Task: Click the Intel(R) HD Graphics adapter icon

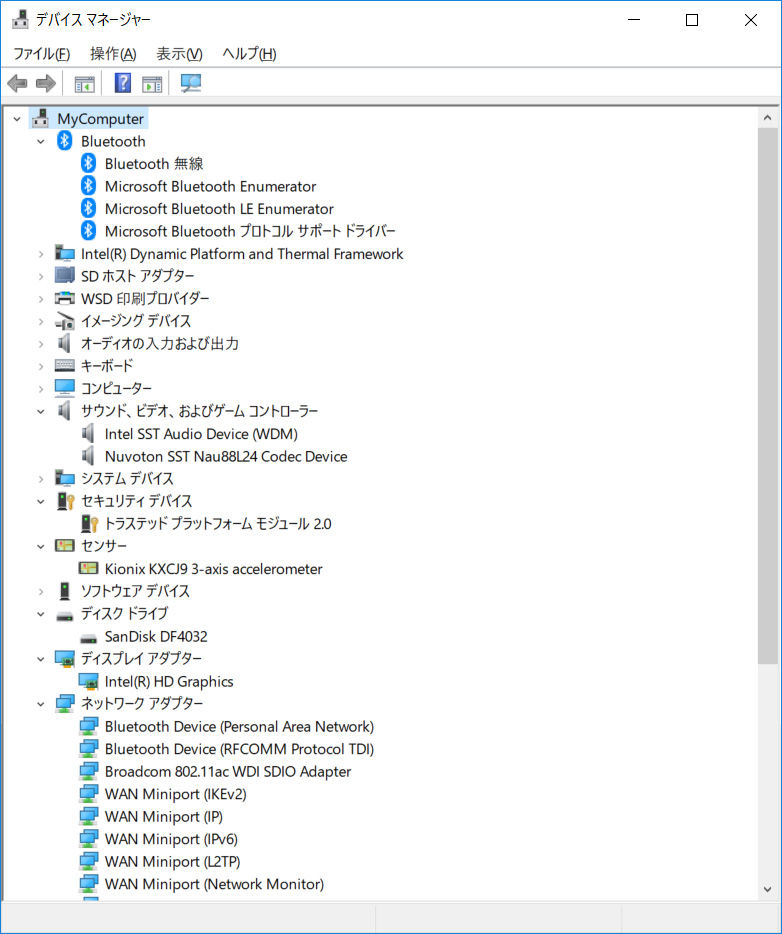Action: click(x=88, y=681)
